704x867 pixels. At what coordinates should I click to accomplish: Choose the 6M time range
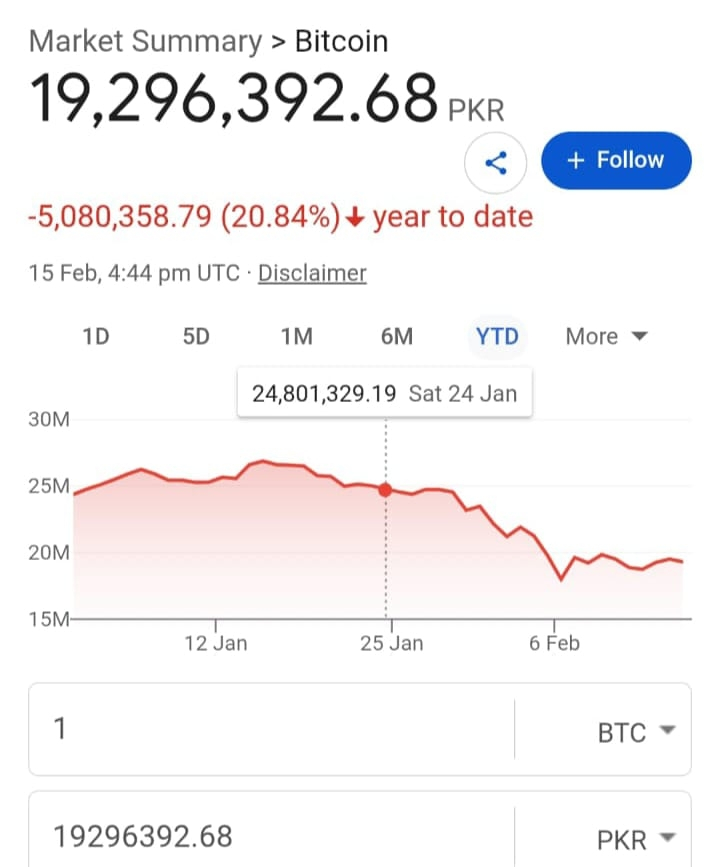coord(397,336)
